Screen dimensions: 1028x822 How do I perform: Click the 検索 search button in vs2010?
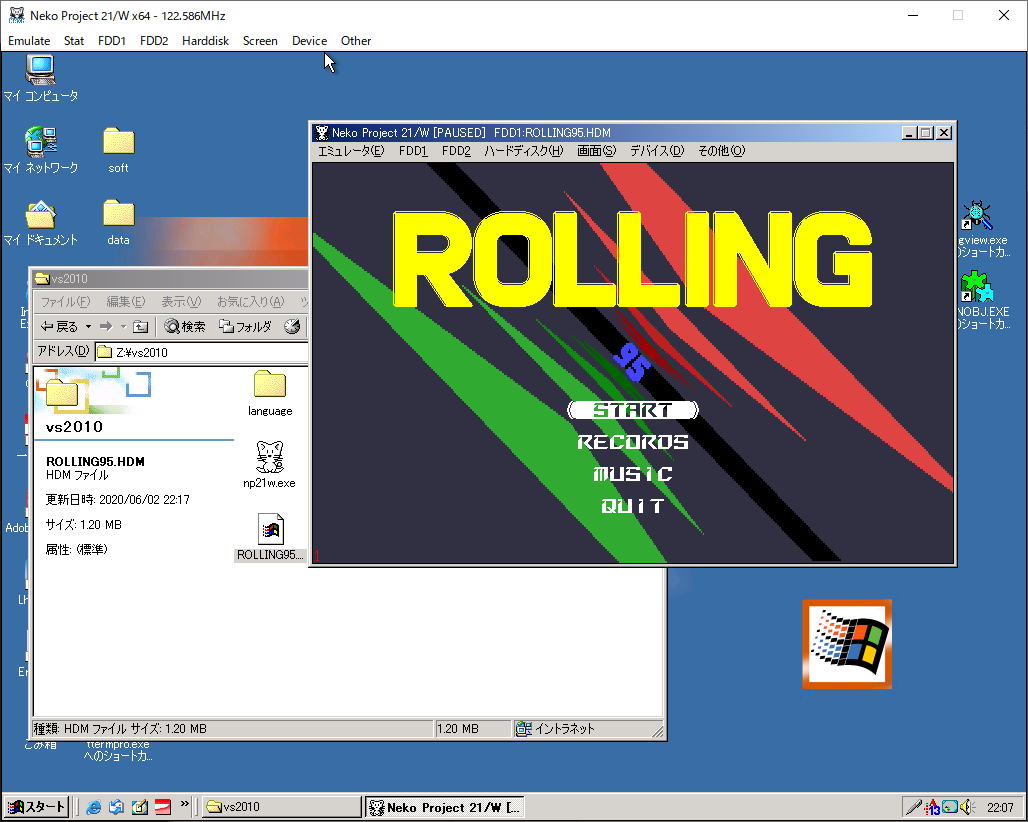[185, 326]
